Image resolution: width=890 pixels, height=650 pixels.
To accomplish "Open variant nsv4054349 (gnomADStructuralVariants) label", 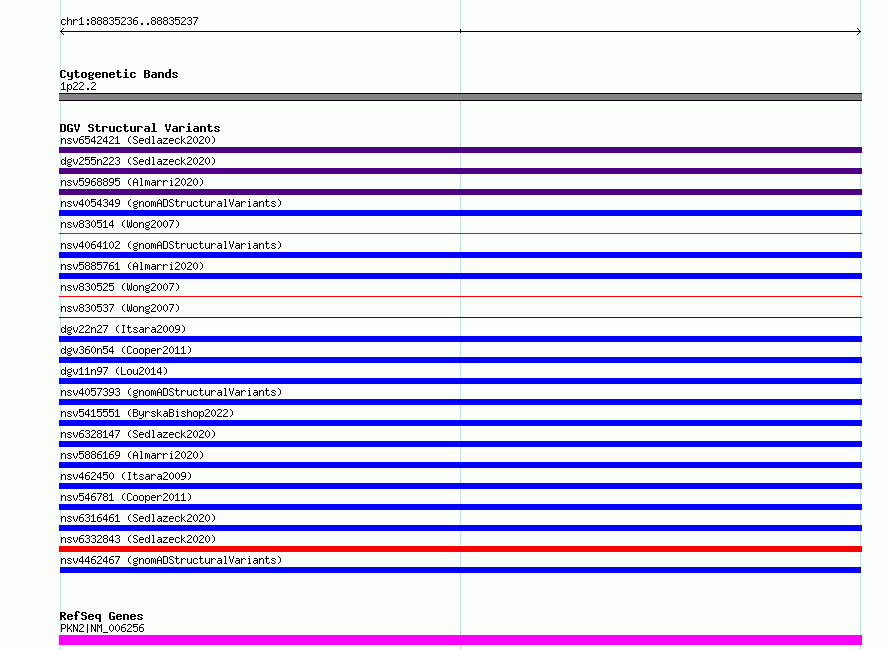I will coord(171,203).
